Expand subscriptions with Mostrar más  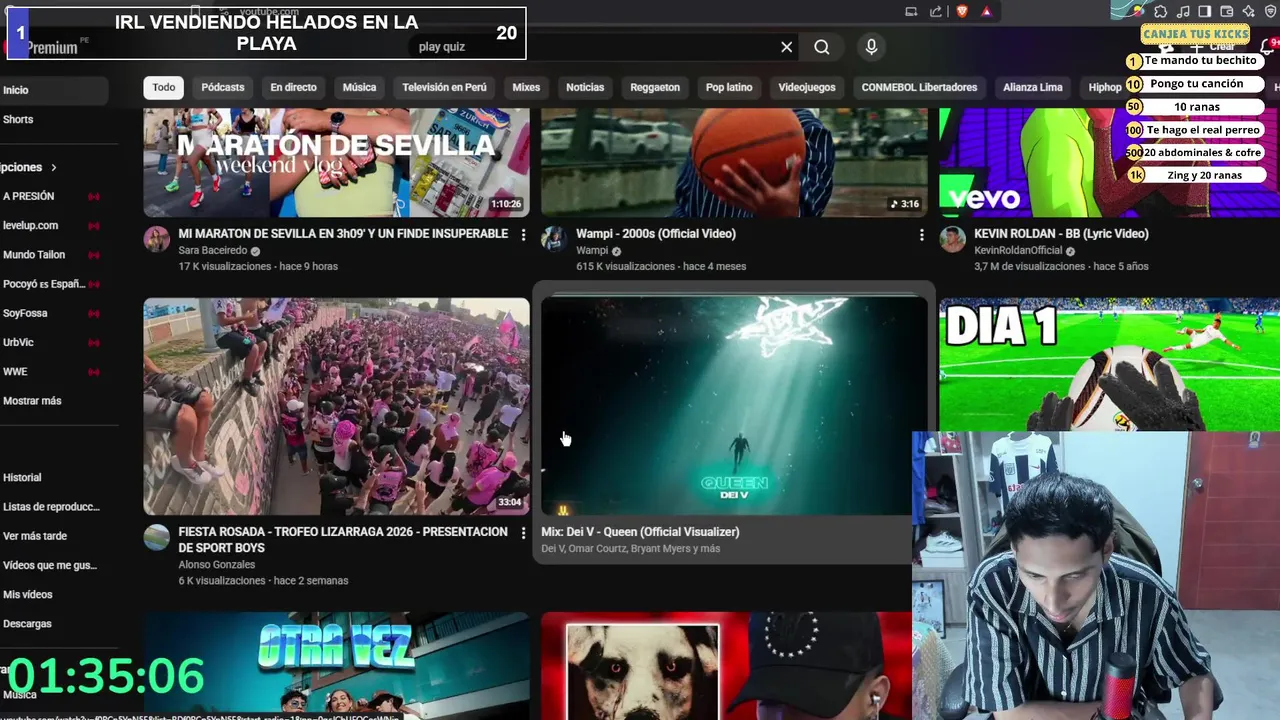[32, 401]
